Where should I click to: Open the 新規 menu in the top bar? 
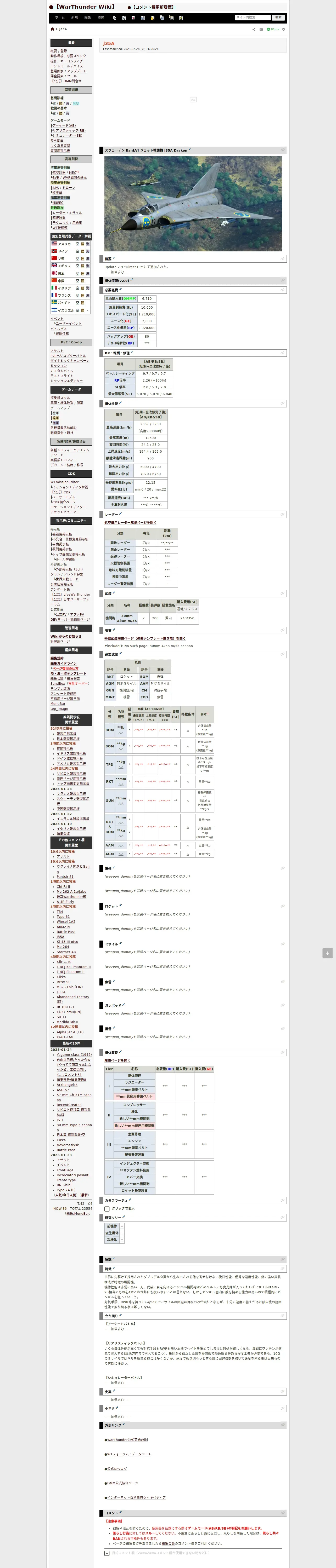[x=74, y=18]
